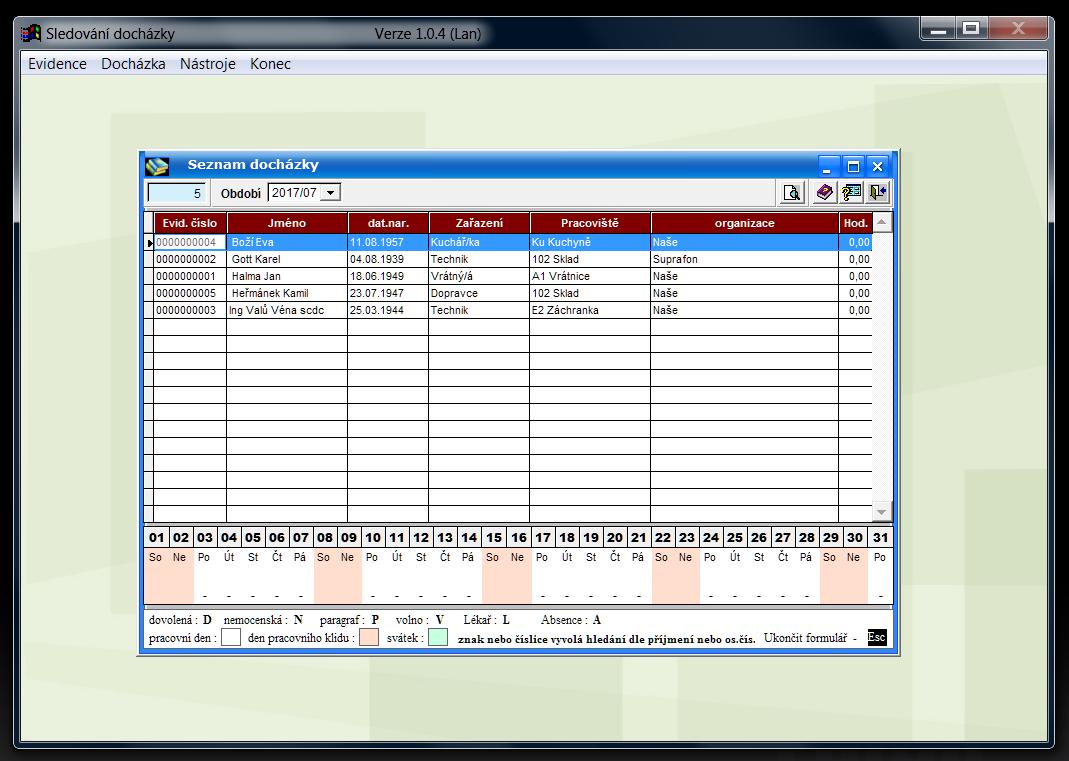Click the Sledování docházky app title icon
Image resolution: width=1069 pixels, height=761 pixels.
click(x=31, y=34)
